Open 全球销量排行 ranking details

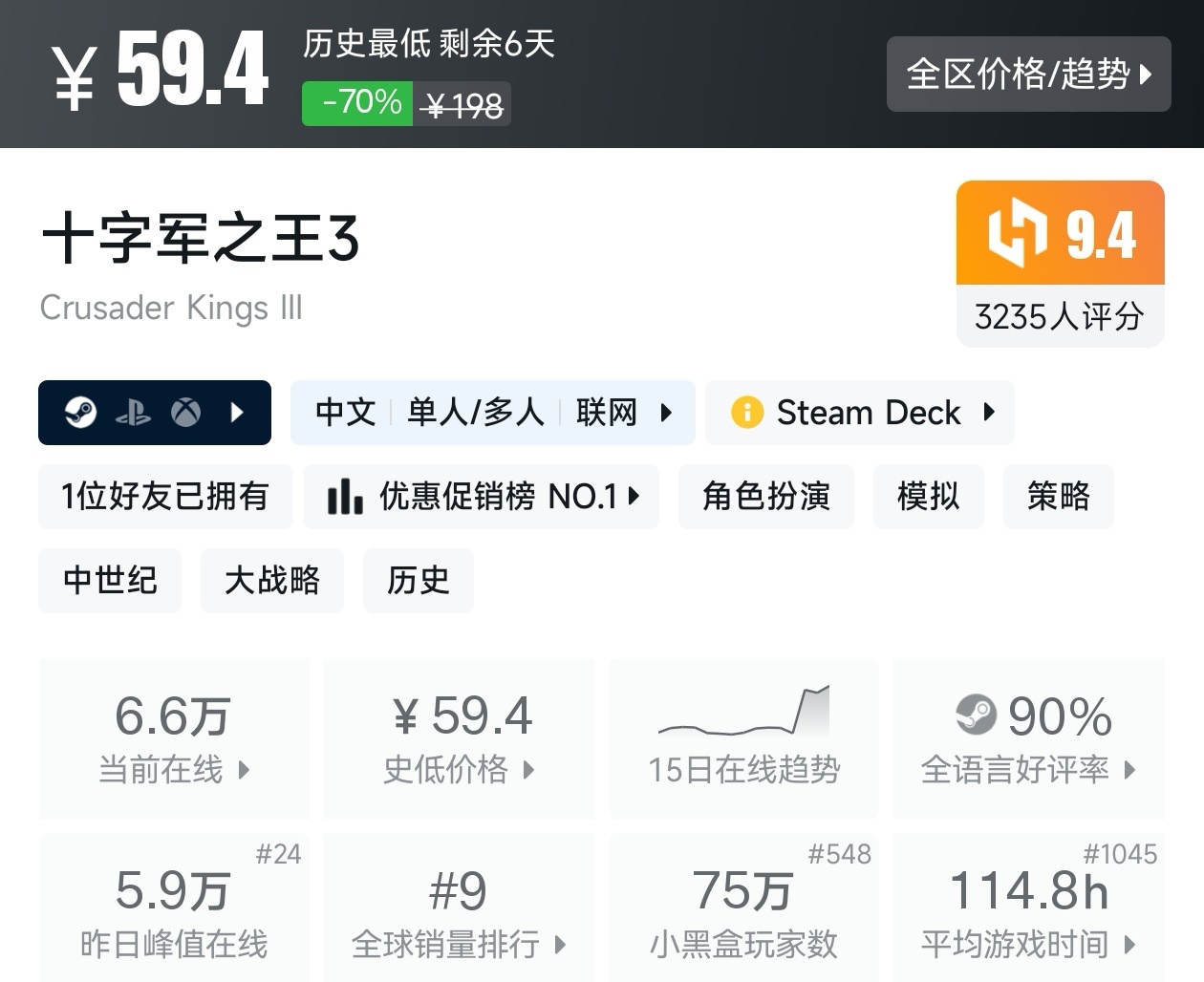coord(459,909)
